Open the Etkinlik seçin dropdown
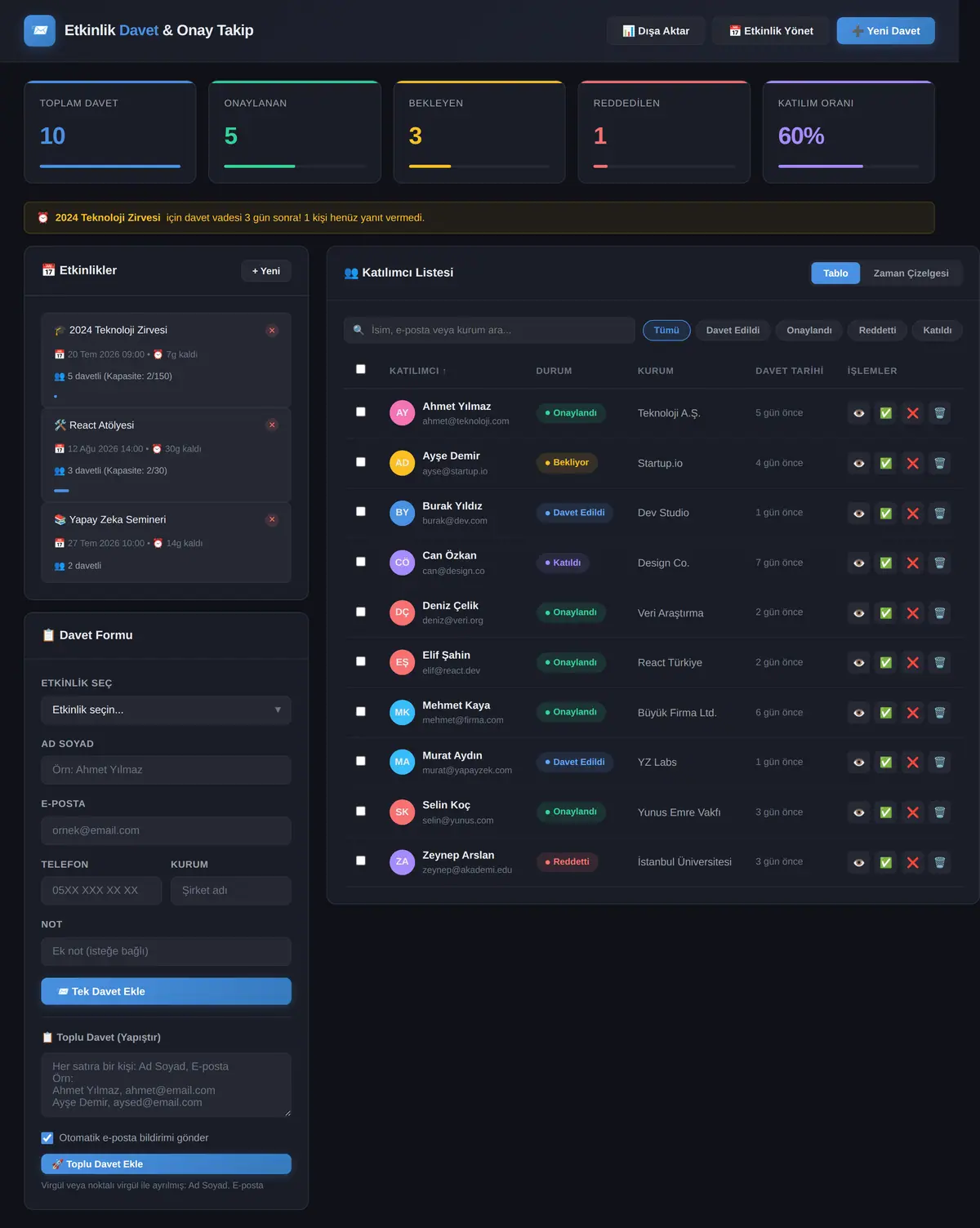Viewport: 980px width, 1228px height. tap(166, 710)
